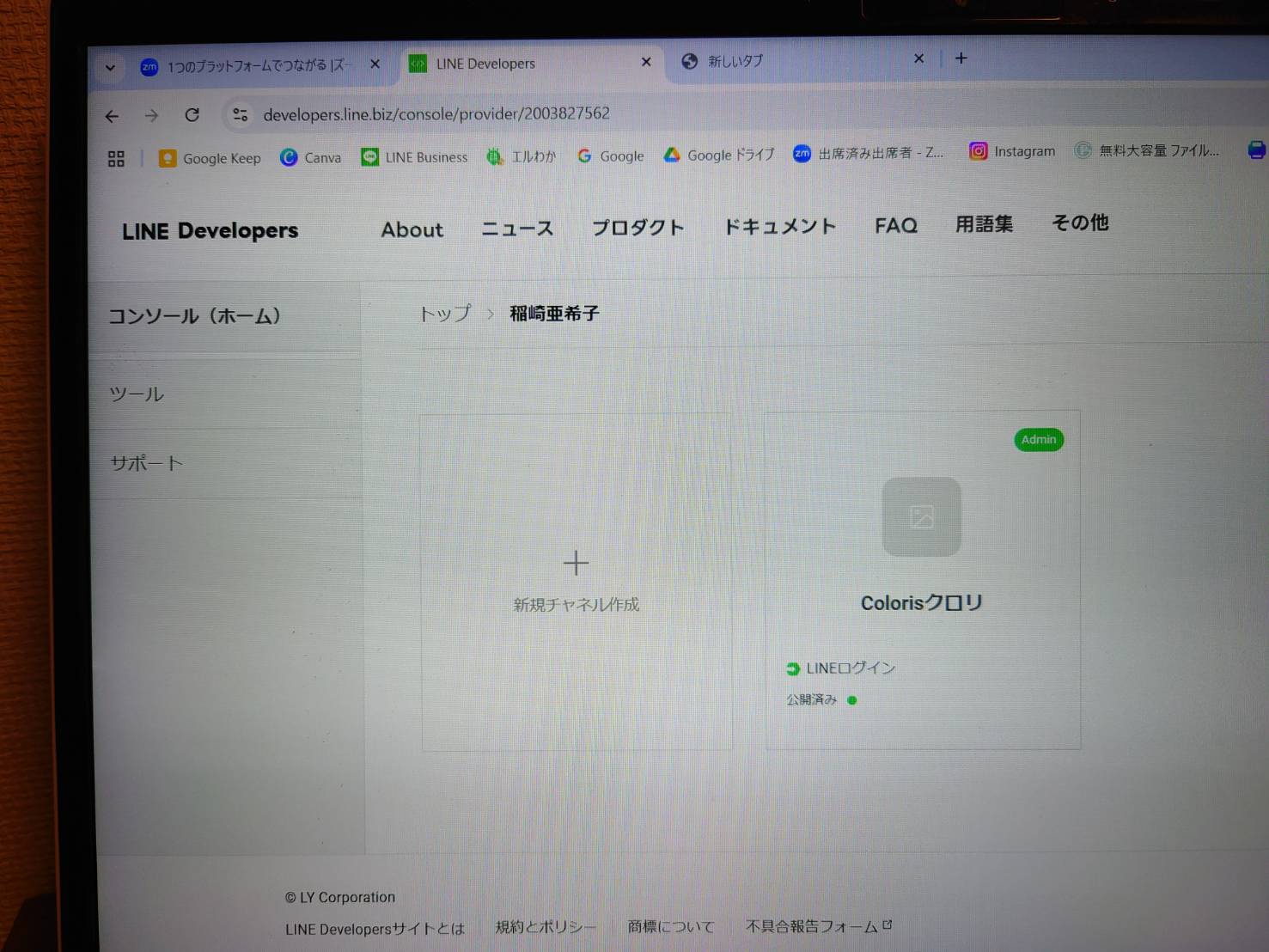The width and height of the screenshot is (1269, 952).
Task: Open the LINE Business bookmark
Action: 415,157
